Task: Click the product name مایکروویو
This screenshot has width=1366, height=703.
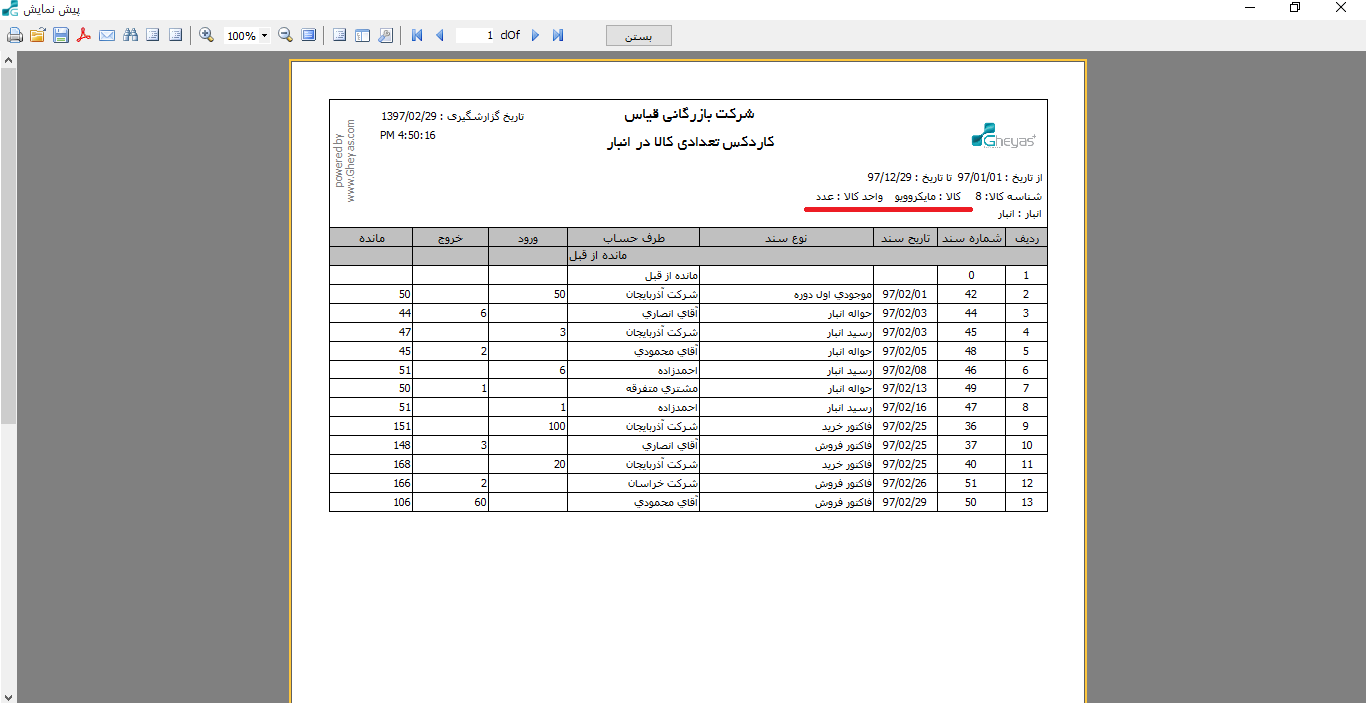Action: [914, 196]
